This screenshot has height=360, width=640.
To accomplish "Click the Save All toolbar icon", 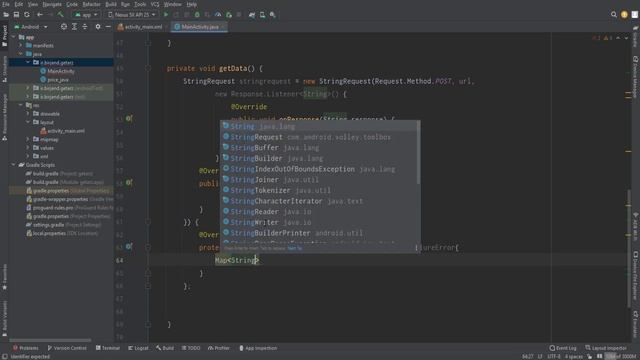I will click(x=16, y=15).
